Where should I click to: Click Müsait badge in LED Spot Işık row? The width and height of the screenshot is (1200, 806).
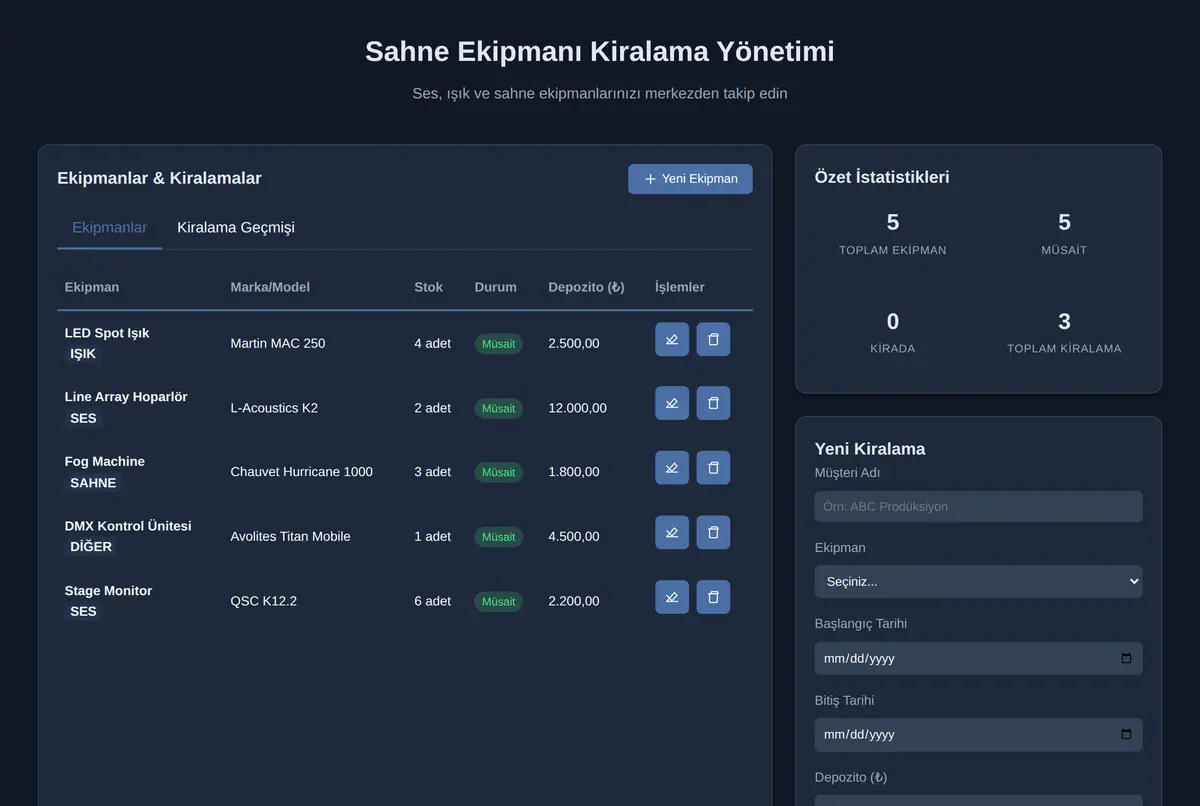[499, 344]
